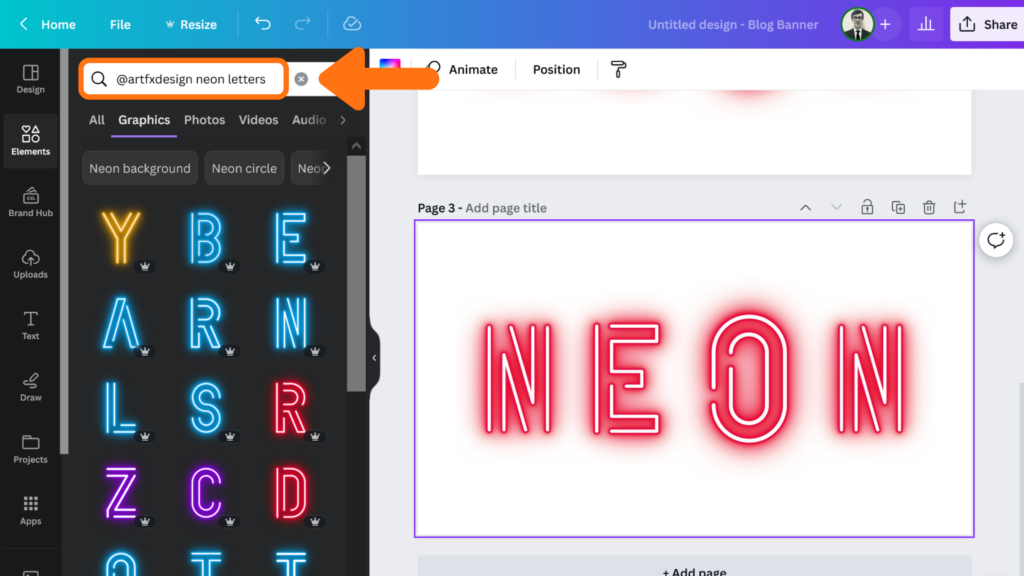Open the Position options

556,69
